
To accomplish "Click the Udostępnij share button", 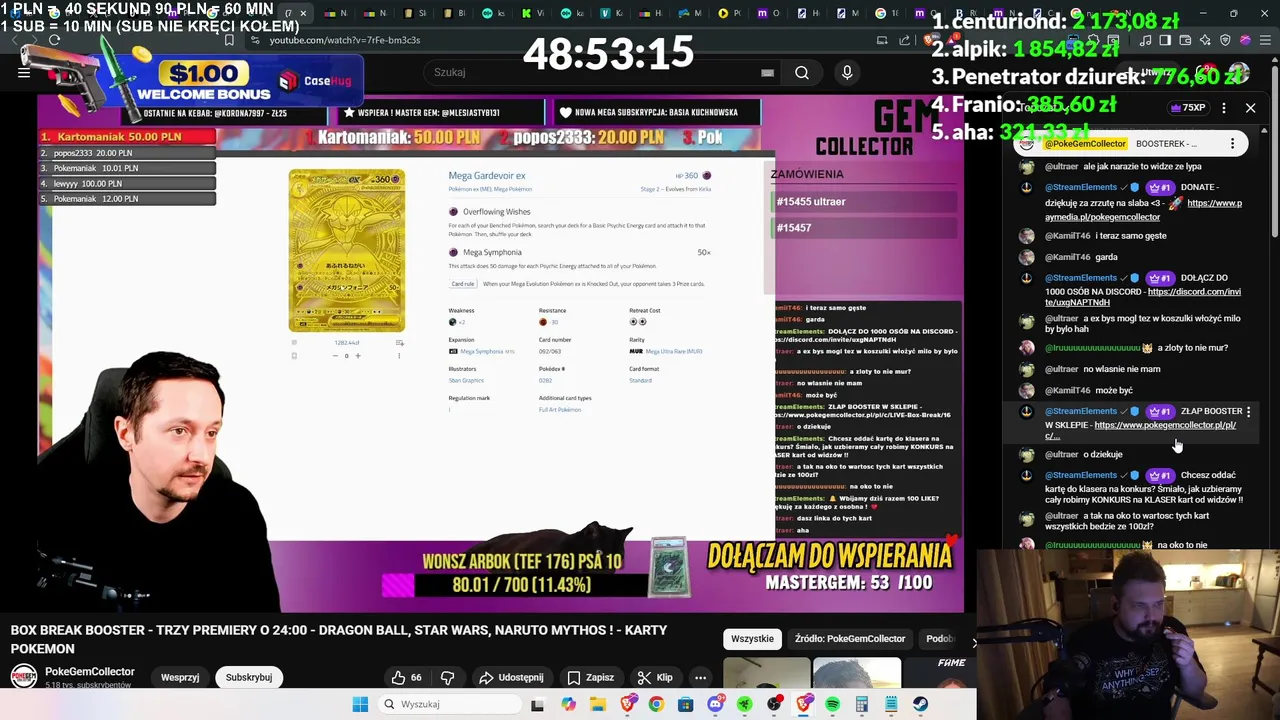I will (x=511, y=677).
